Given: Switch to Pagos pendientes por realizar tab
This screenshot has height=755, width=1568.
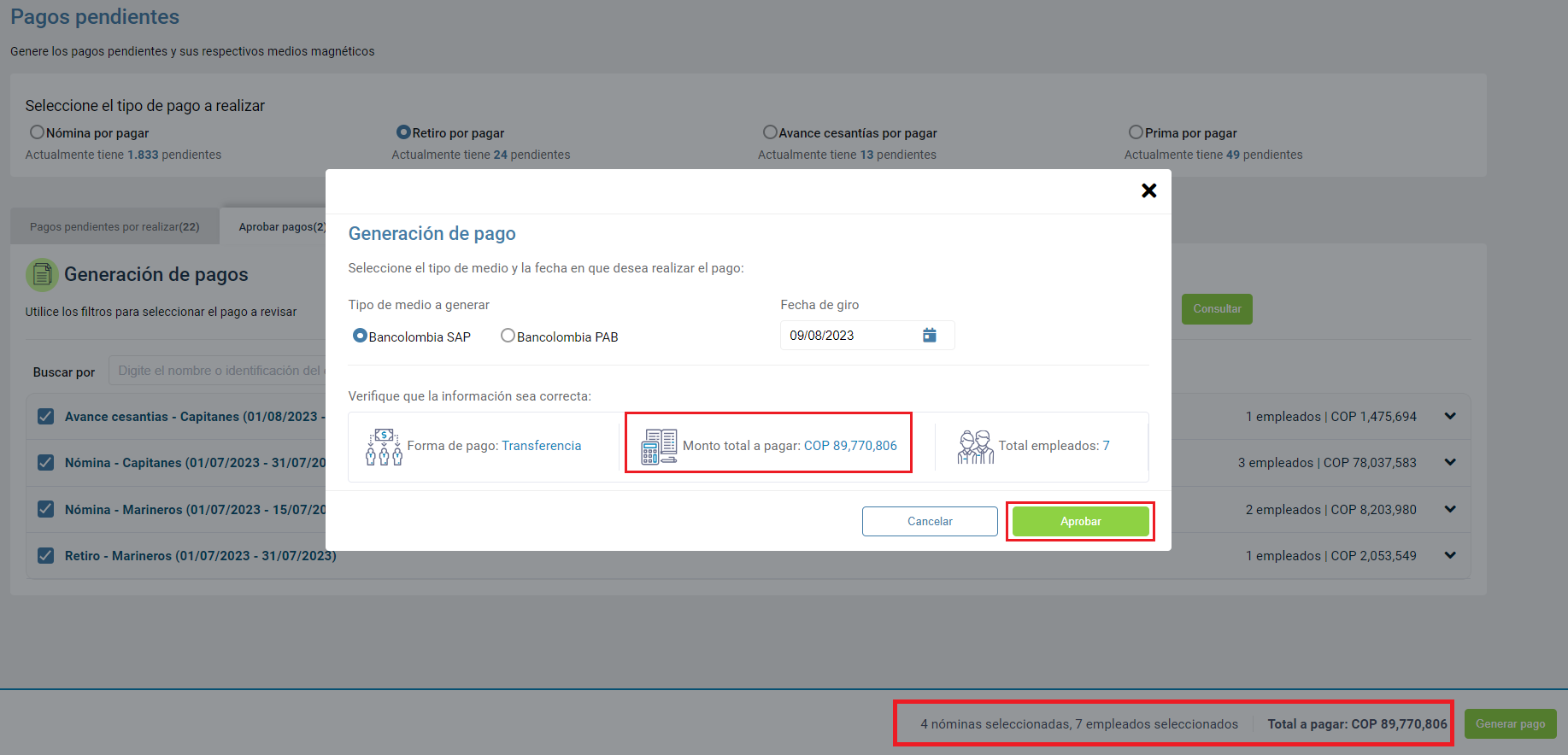Looking at the screenshot, I should coord(115,227).
